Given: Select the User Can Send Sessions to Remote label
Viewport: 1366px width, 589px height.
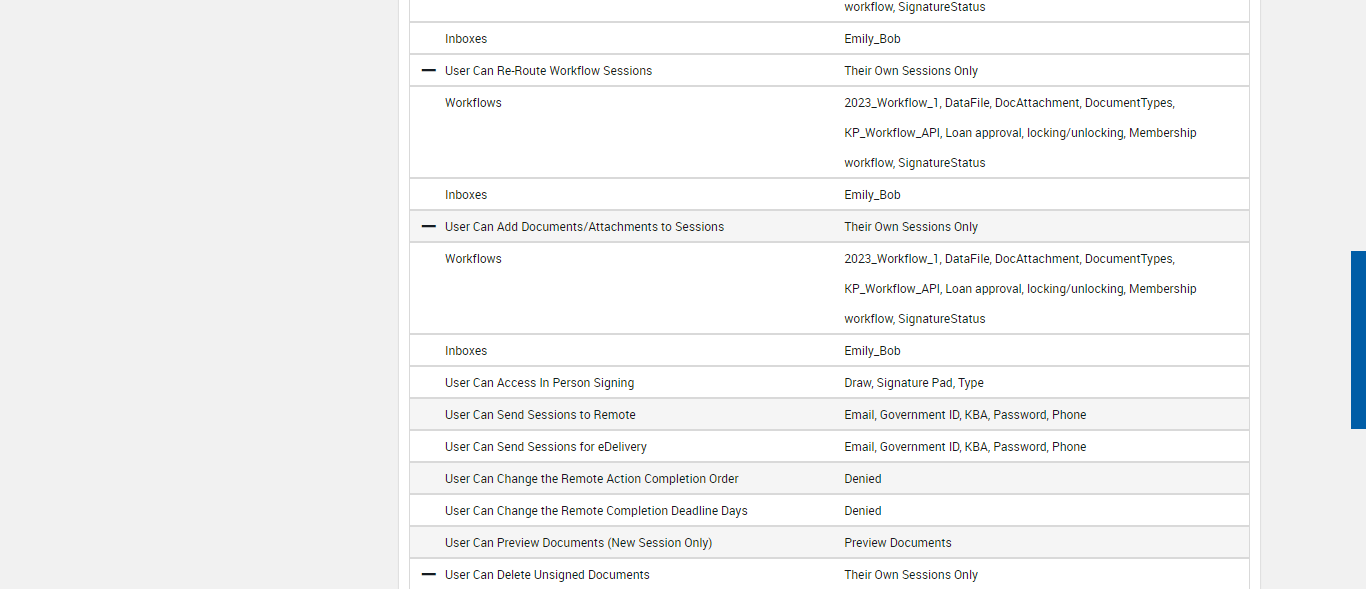Looking at the screenshot, I should click(x=540, y=415).
